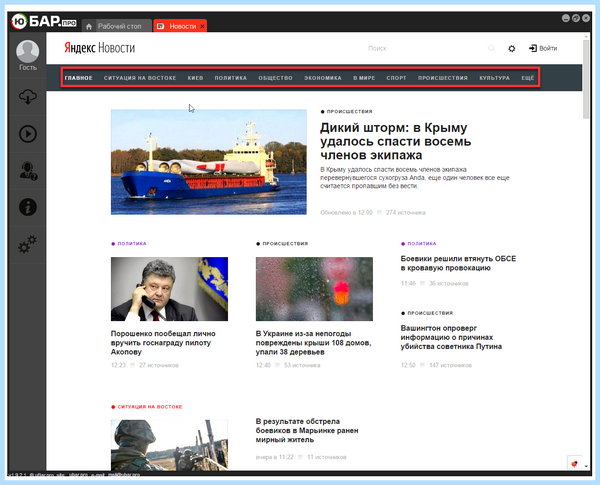The image size is (600, 485).
Task: Open the cloud download sidebar icon
Action: pyautogui.click(x=28, y=96)
